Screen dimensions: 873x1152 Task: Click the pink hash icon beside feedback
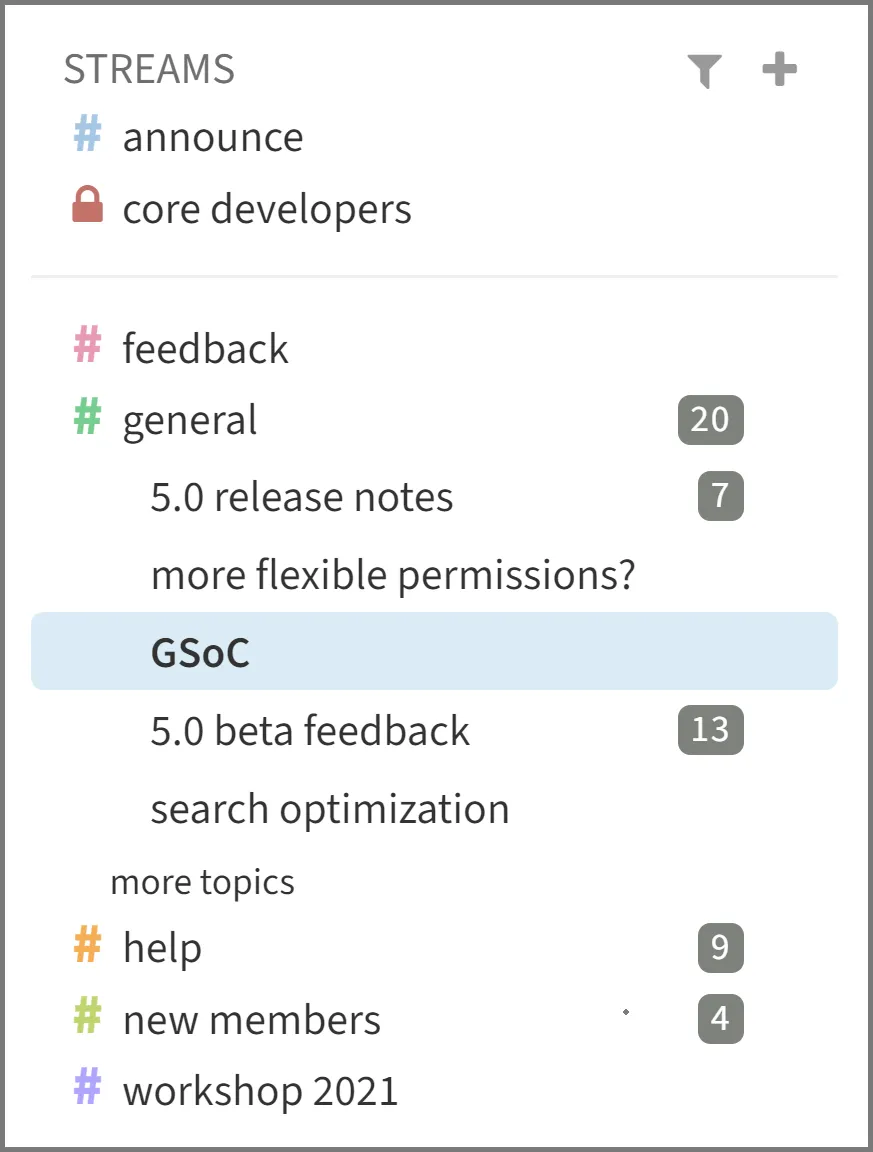(x=88, y=346)
